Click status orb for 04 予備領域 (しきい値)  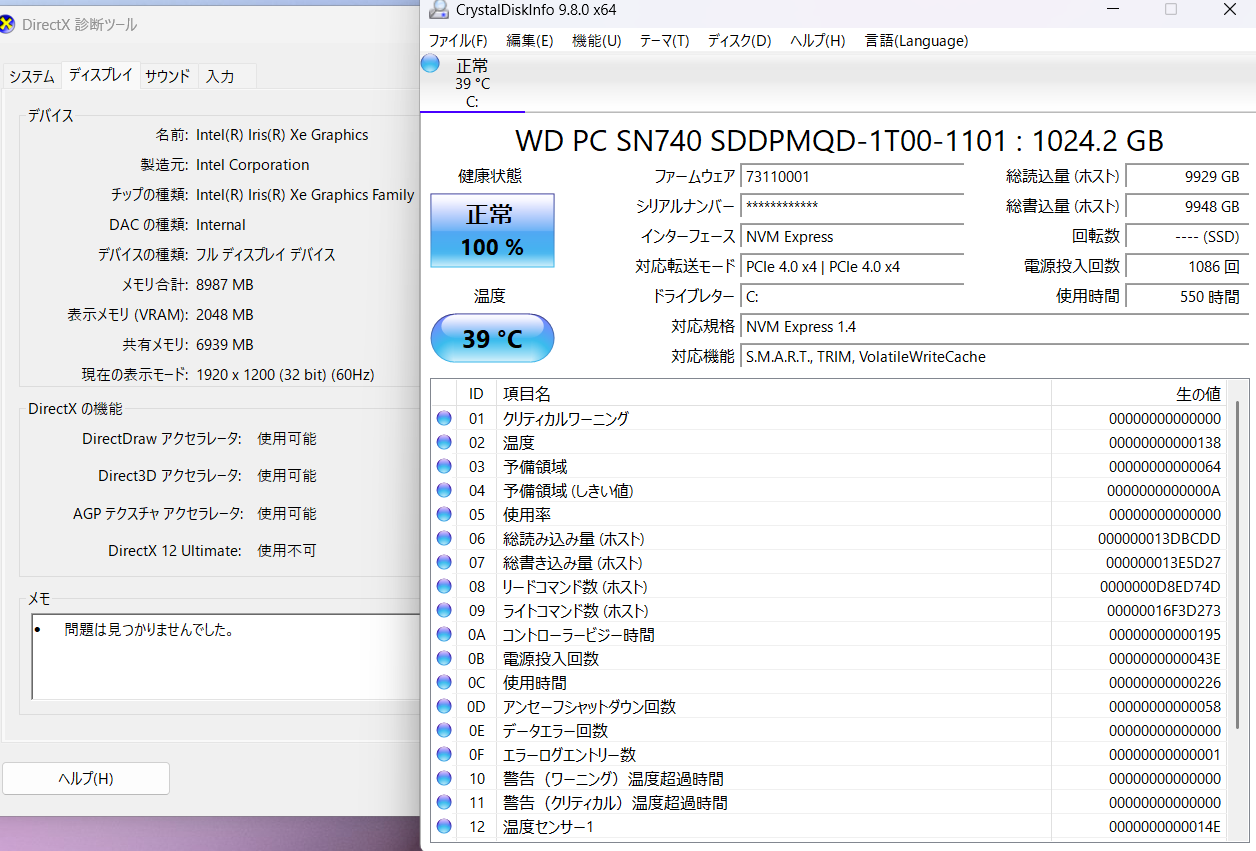pyautogui.click(x=444, y=491)
